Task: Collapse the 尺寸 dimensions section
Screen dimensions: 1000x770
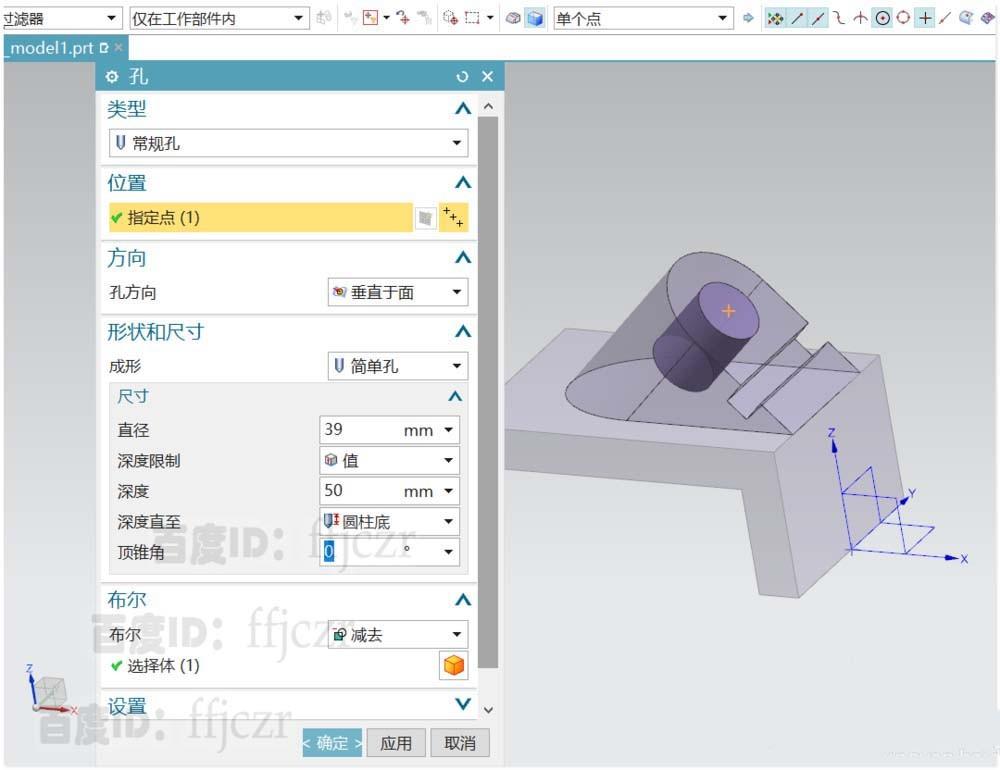Action: coord(455,396)
